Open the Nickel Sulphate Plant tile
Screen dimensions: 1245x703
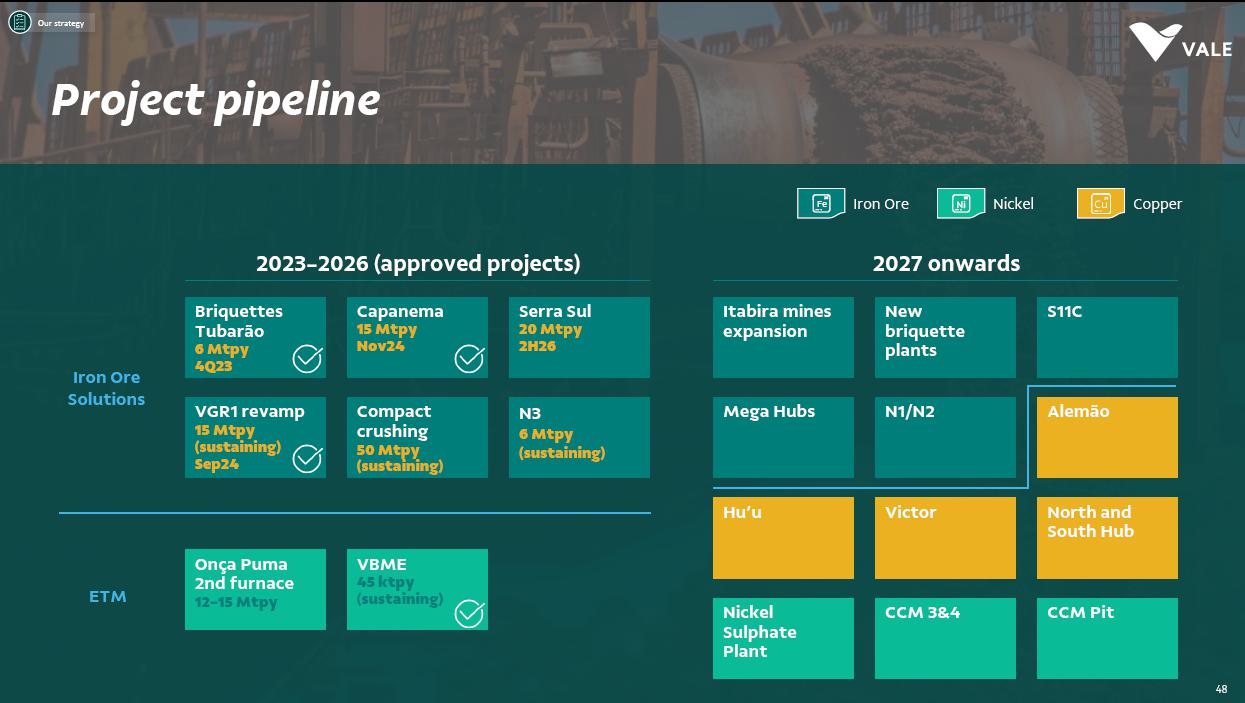coord(783,638)
